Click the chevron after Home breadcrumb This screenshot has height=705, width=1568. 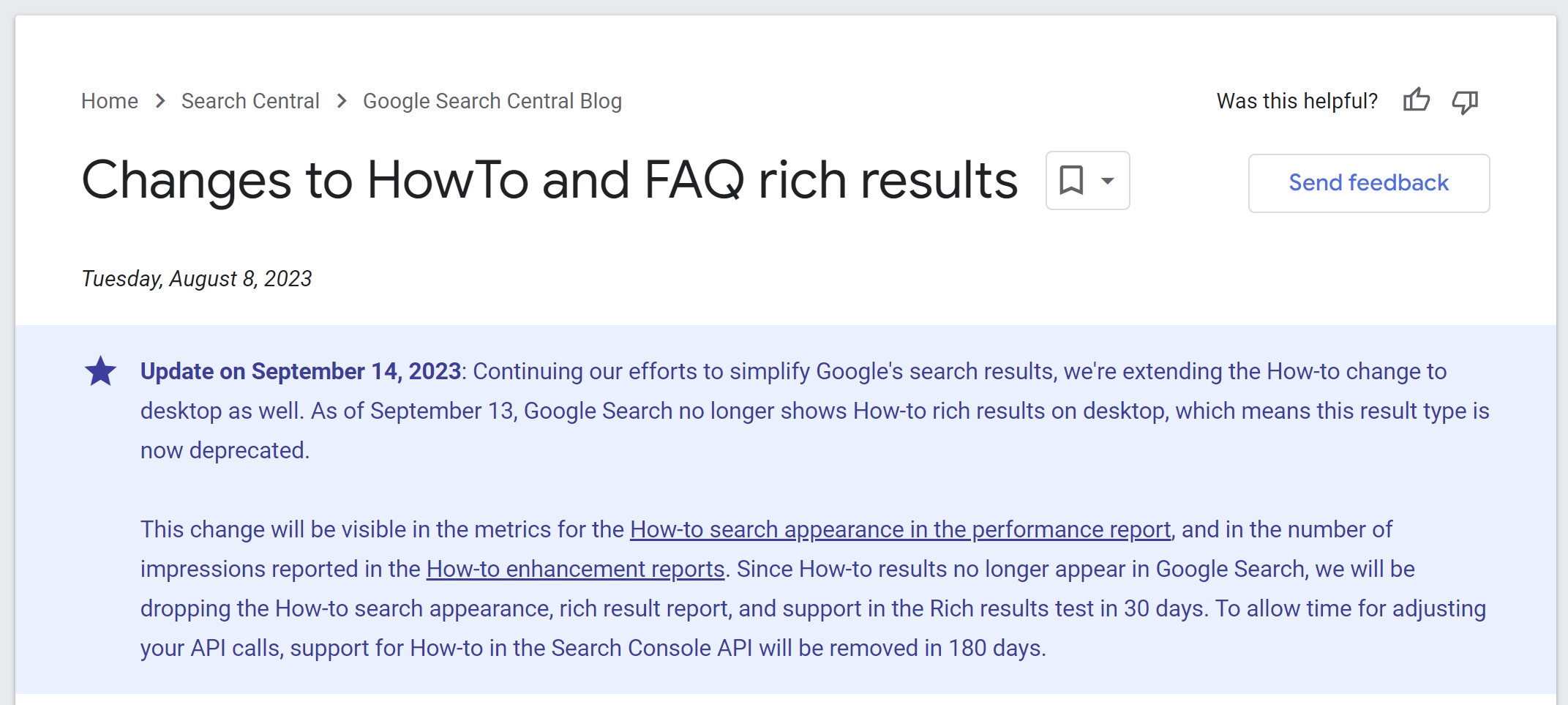tap(160, 102)
